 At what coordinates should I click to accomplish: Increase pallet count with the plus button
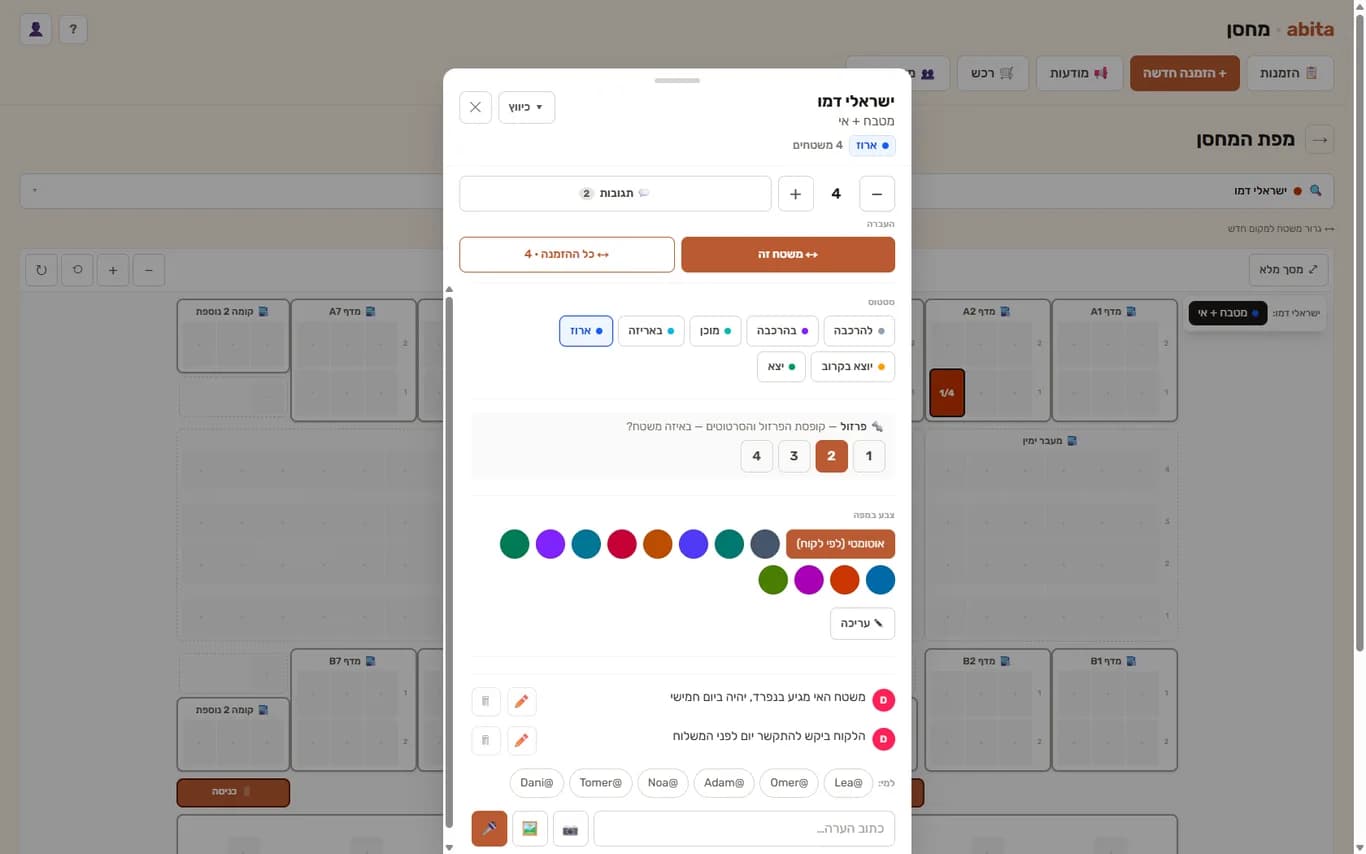[796, 194]
